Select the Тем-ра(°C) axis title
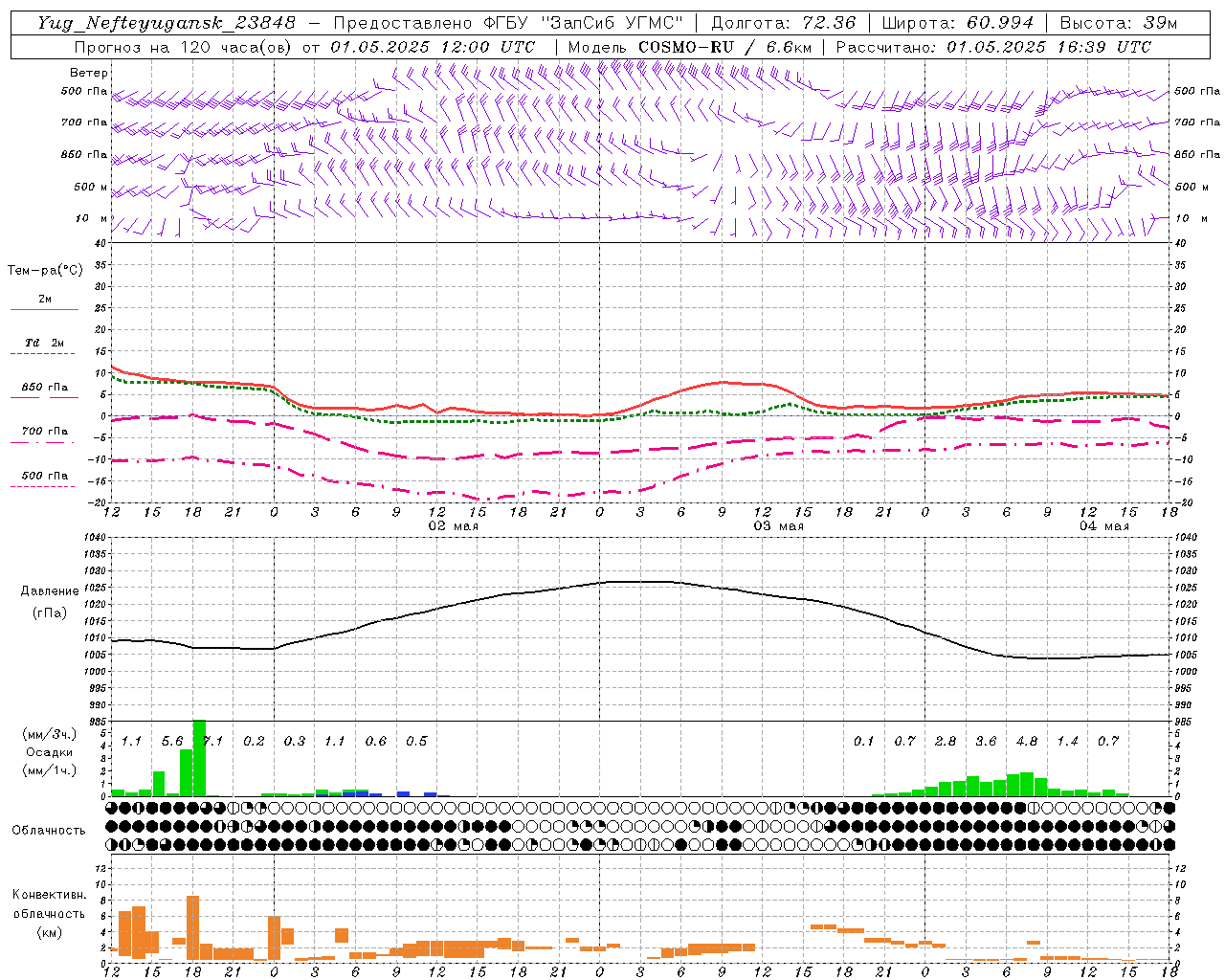The height and width of the screenshot is (980, 1225). pyautogui.click(x=45, y=271)
